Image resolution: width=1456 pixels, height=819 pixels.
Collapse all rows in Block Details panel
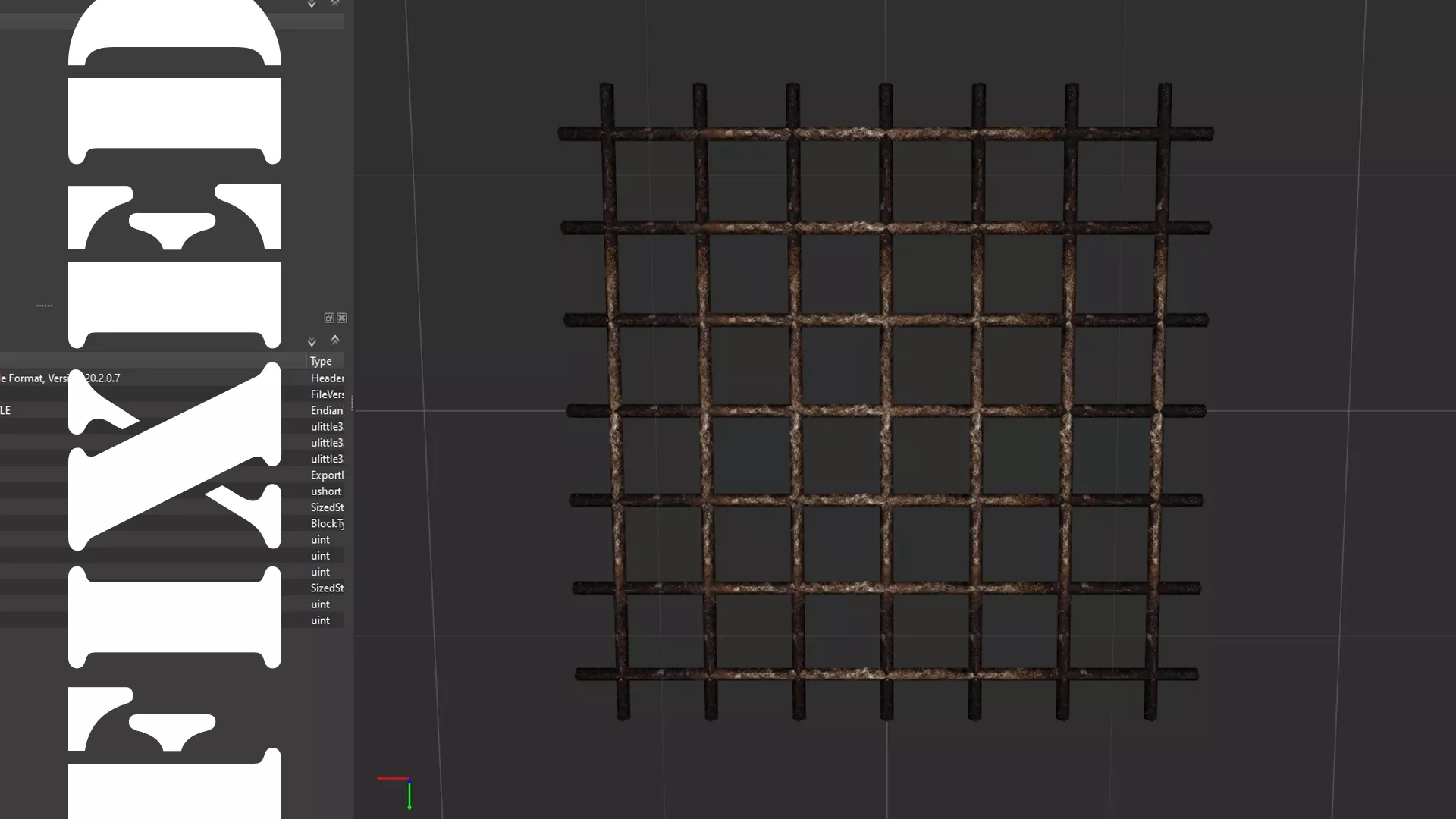[x=335, y=340]
